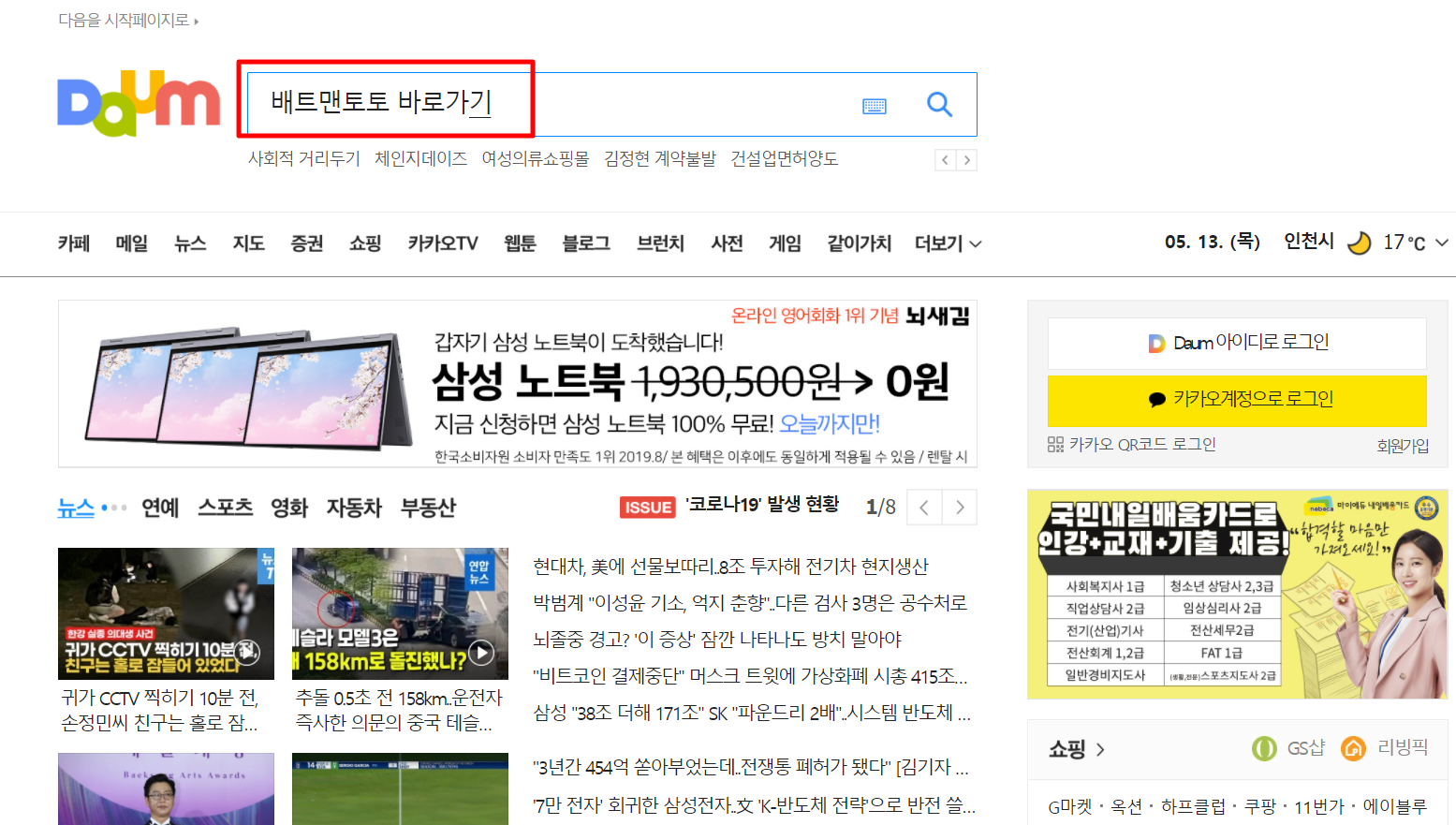Open the Samsung notebook banner ad

point(518,384)
